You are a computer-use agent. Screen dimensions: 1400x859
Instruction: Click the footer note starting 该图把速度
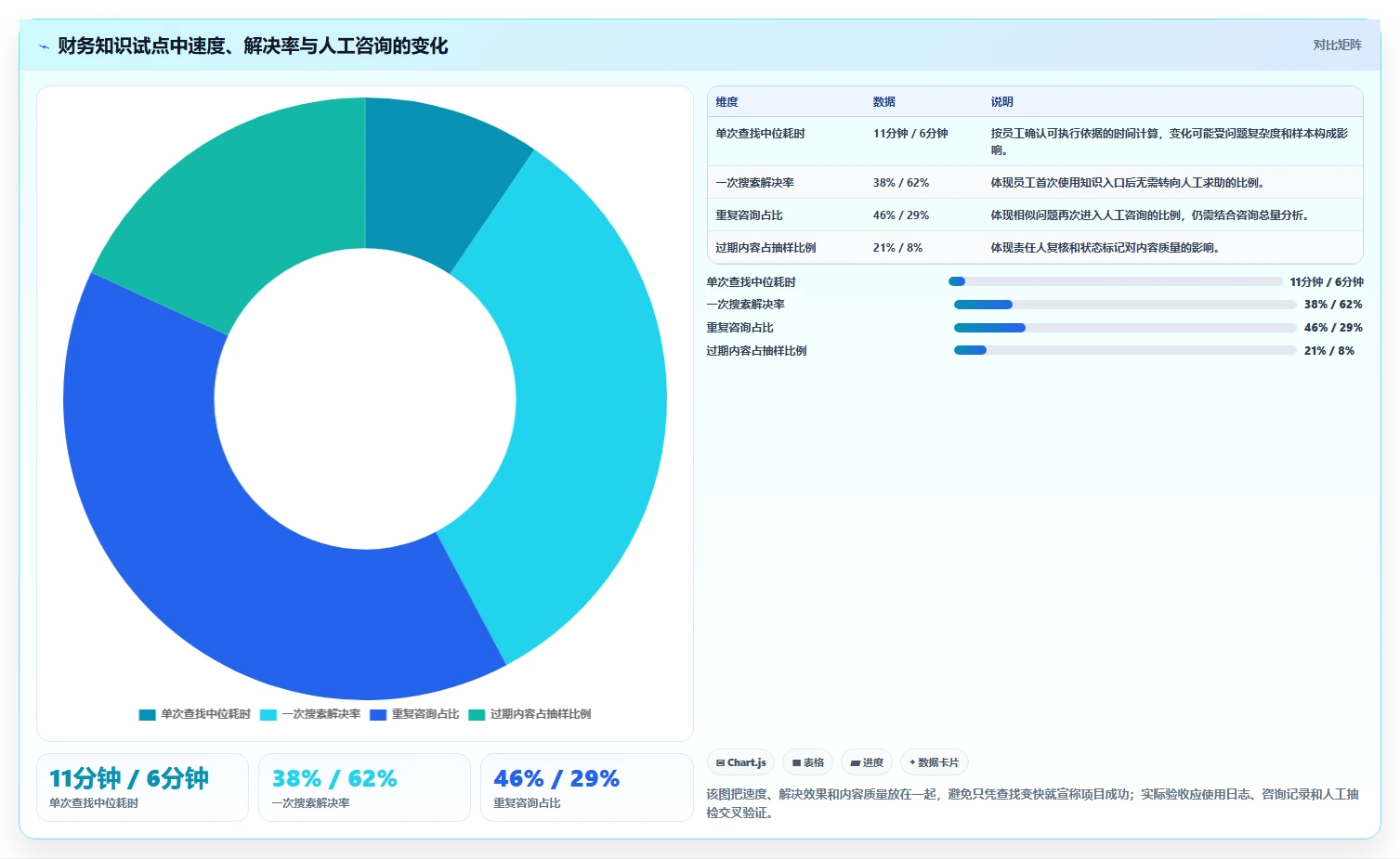1032,803
